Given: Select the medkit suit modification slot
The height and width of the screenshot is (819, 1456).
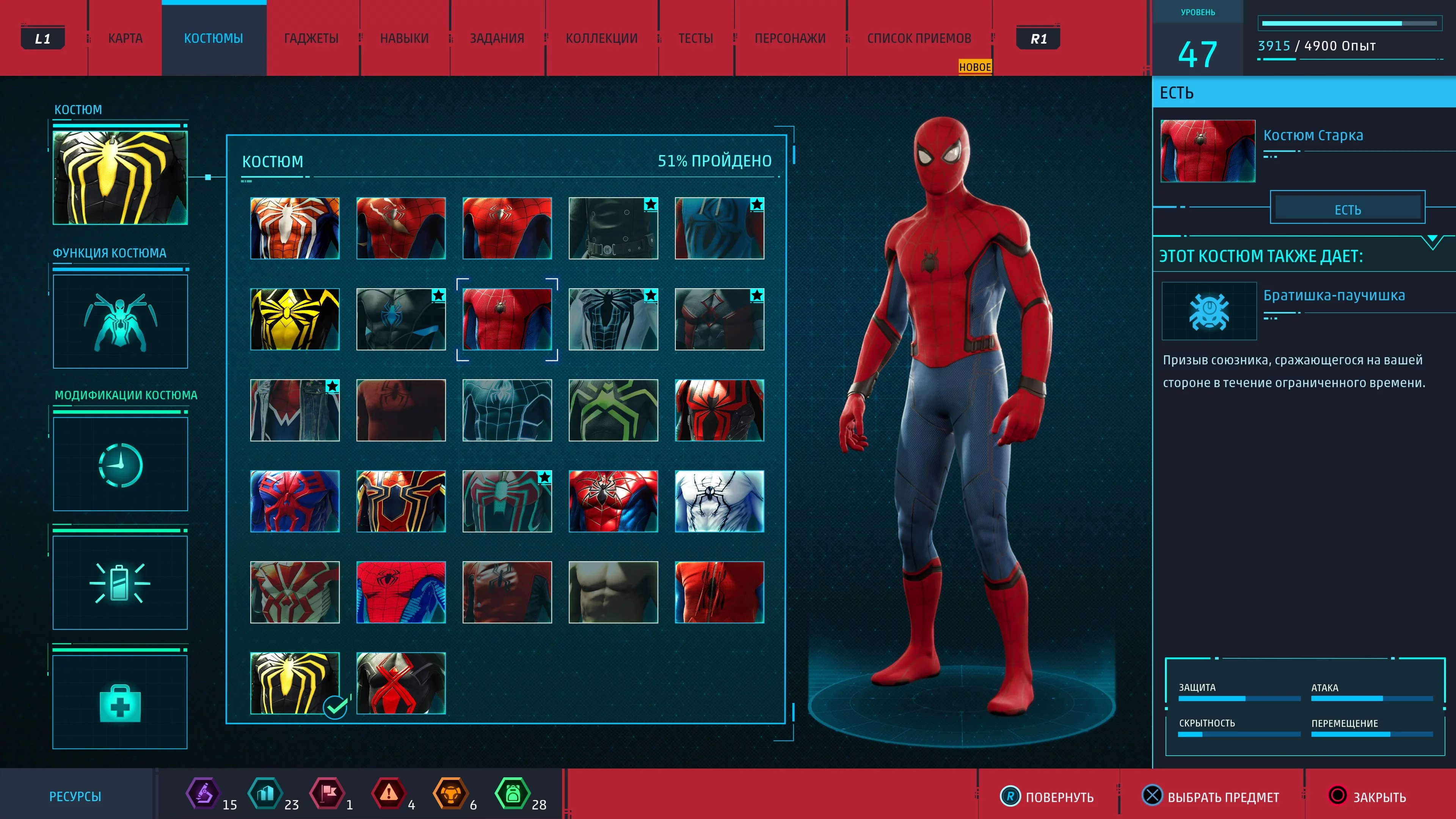Looking at the screenshot, I should point(121,702).
